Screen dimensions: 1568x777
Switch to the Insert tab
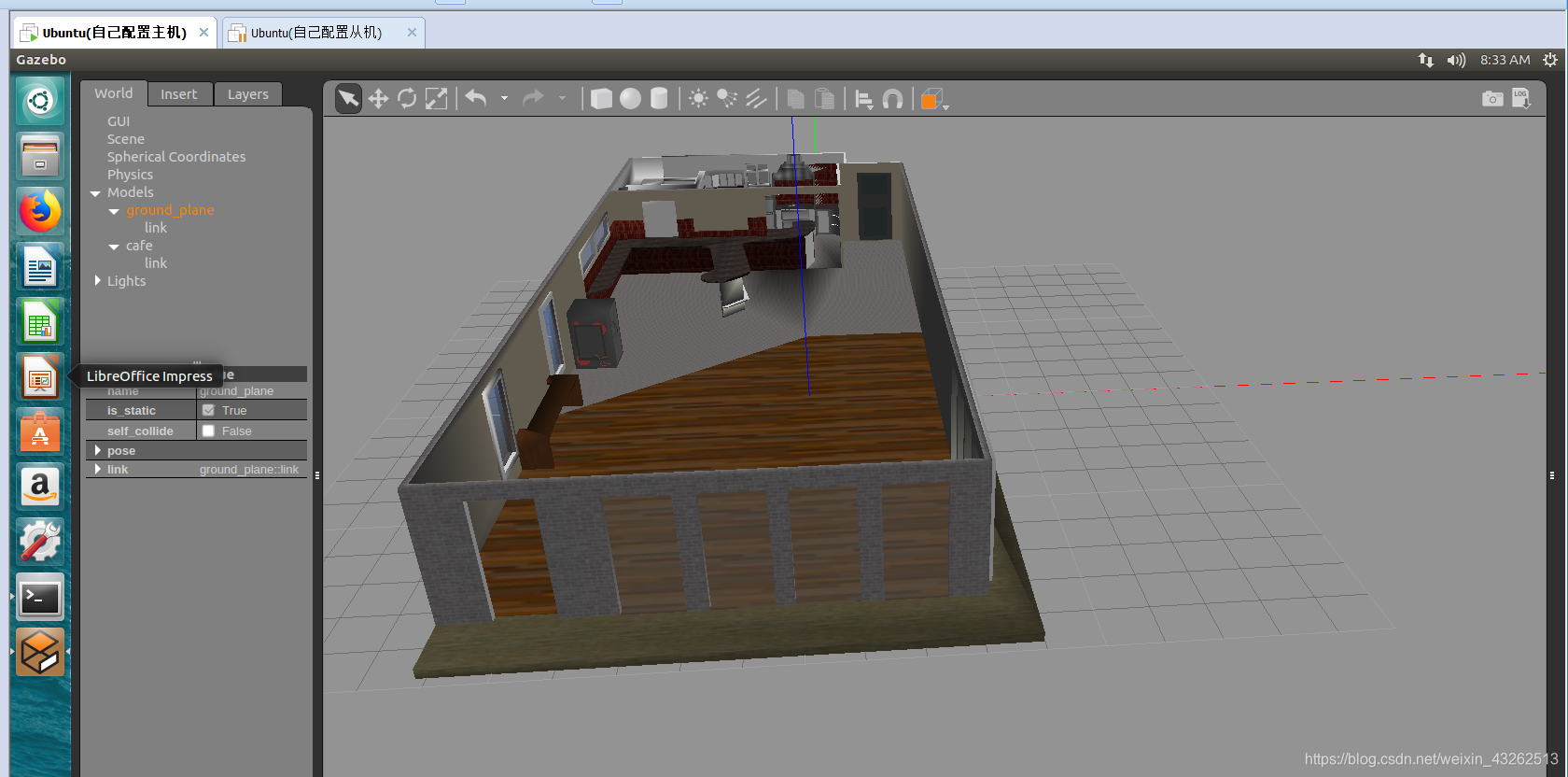pyautogui.click(x=179, y=94)
